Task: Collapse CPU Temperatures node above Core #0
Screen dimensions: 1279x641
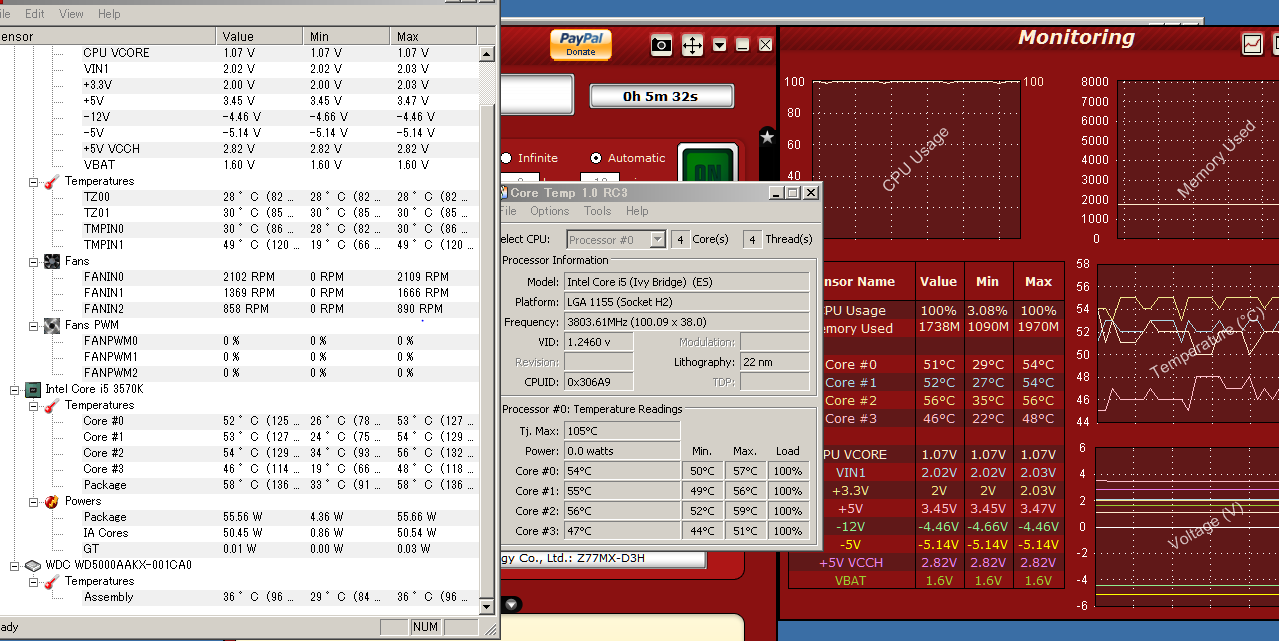Action: (33, 405)
